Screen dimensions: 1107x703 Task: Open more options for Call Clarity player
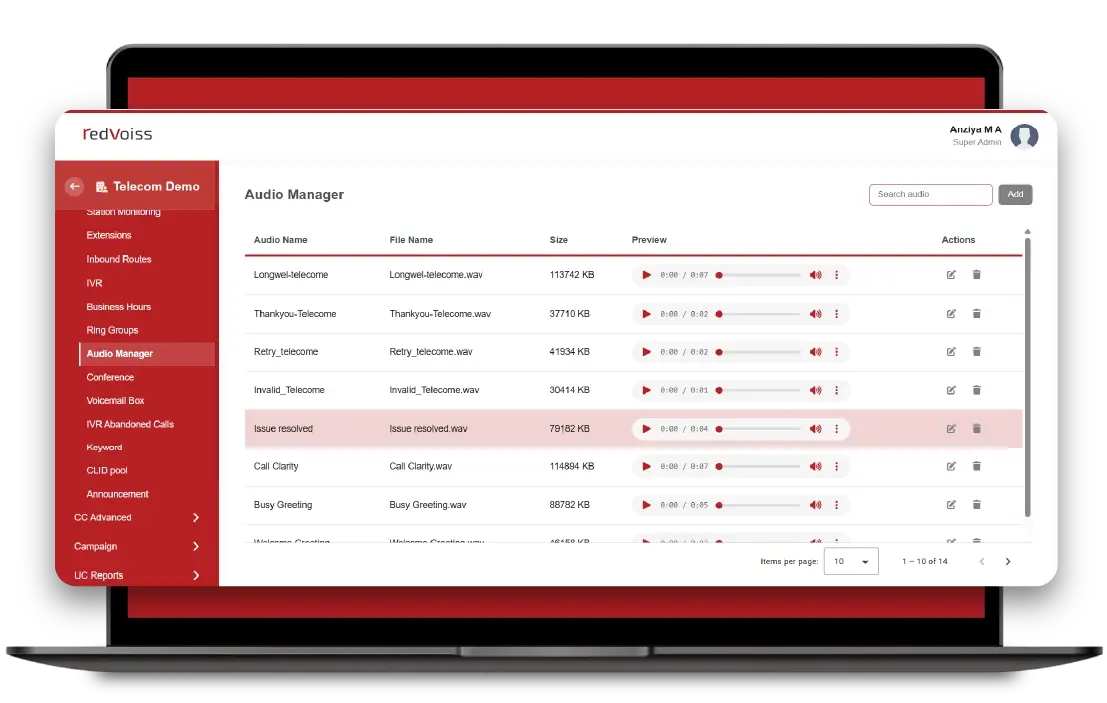pyautogui.click(x=837, y=466)
